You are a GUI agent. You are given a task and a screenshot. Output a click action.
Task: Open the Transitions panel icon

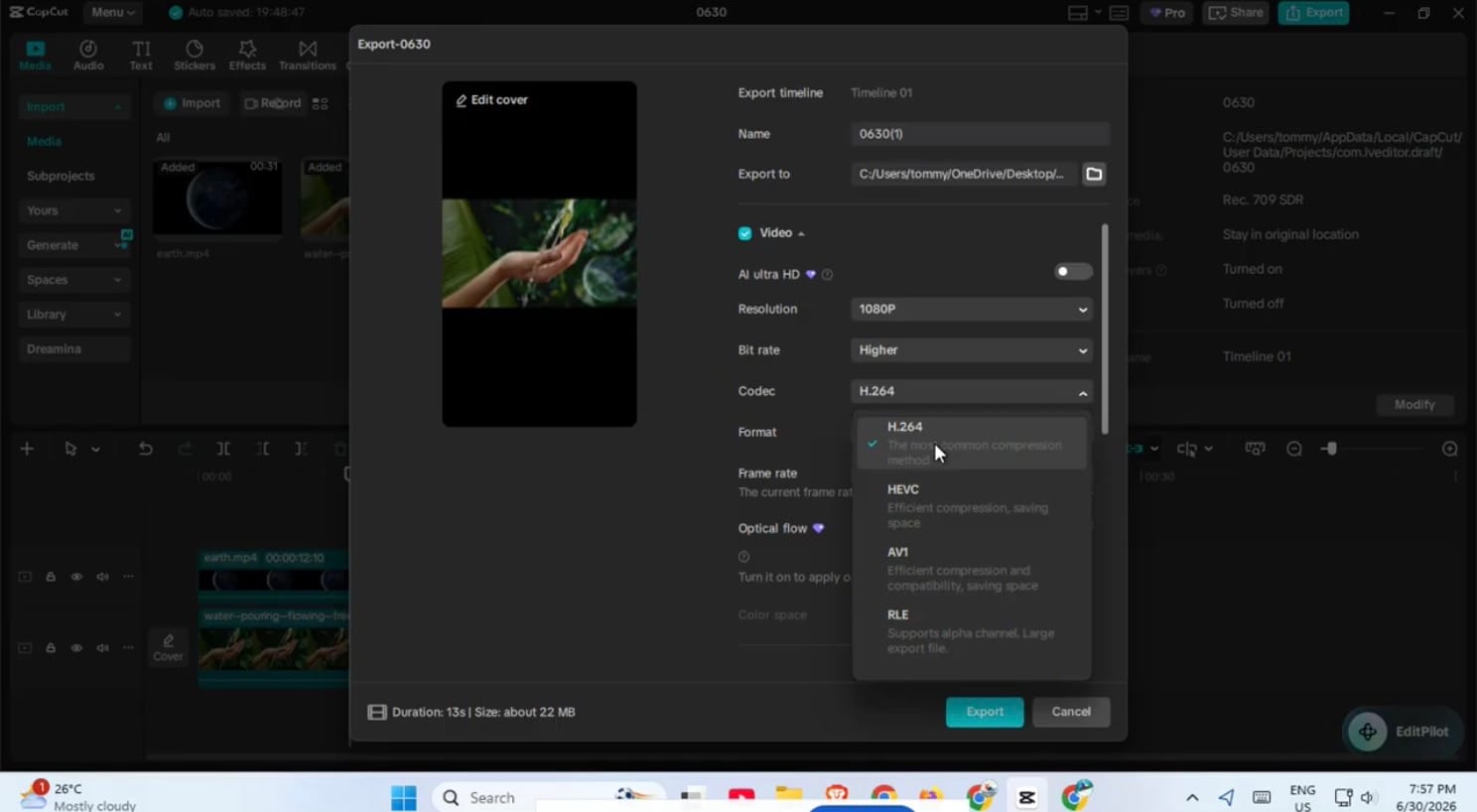[x=308, y=56]
